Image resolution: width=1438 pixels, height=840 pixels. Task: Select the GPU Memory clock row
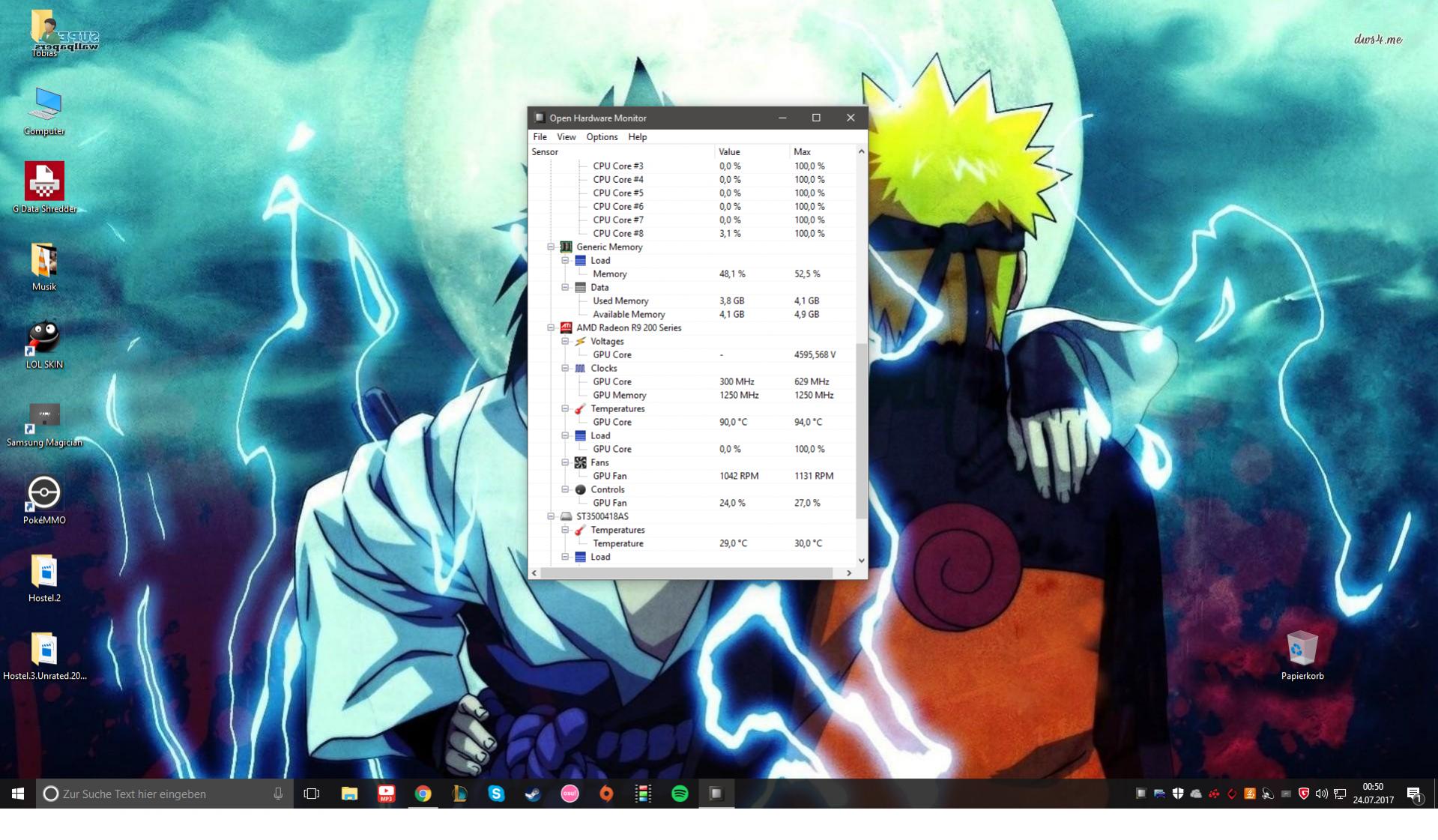pyautogui.click(x=692, y=395)
